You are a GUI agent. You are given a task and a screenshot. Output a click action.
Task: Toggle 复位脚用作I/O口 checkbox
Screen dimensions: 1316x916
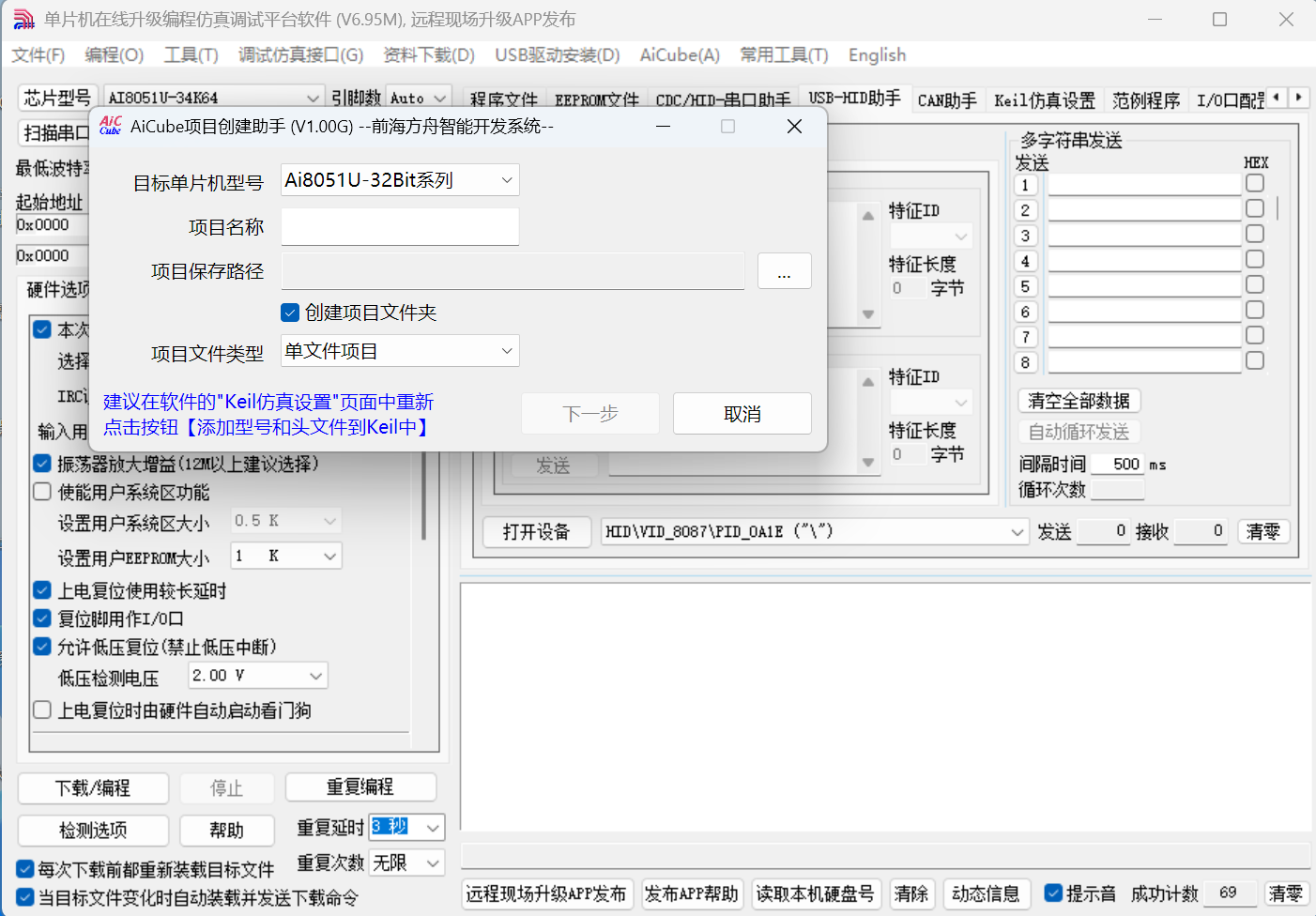pyautogui.click(x=42, y=618)
